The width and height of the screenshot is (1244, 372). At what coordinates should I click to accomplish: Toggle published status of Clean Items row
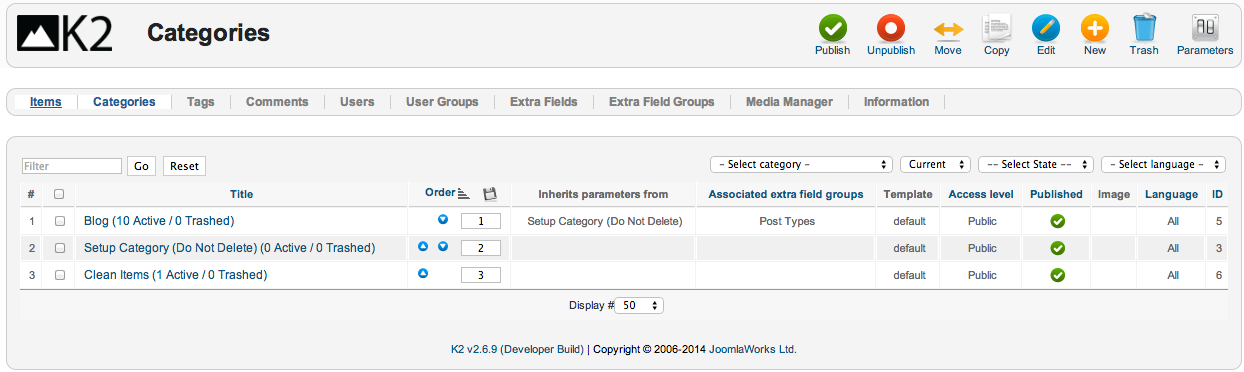pyautogui.click(x=1057, y=275)
